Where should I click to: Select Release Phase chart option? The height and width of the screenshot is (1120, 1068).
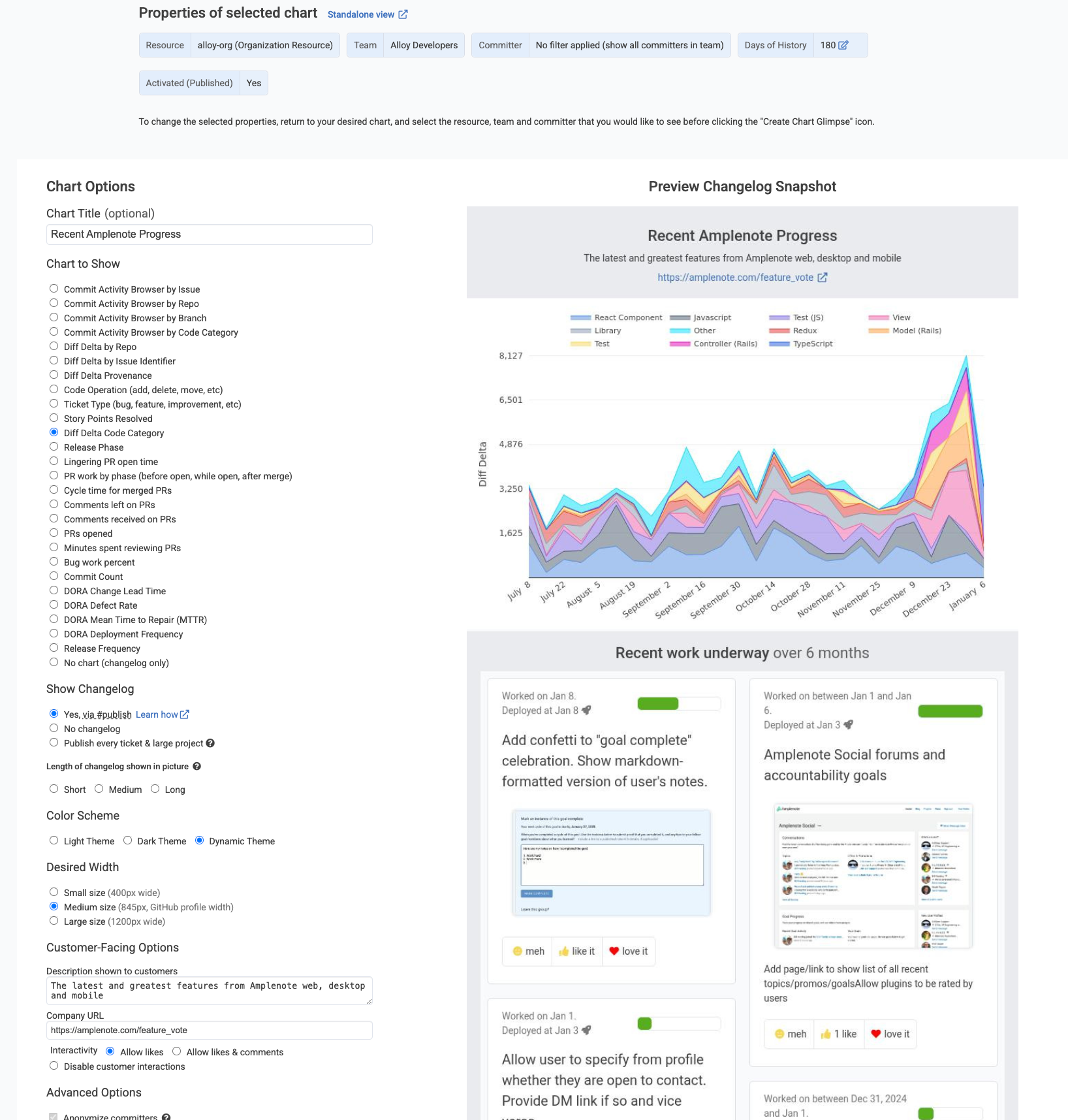54,447
